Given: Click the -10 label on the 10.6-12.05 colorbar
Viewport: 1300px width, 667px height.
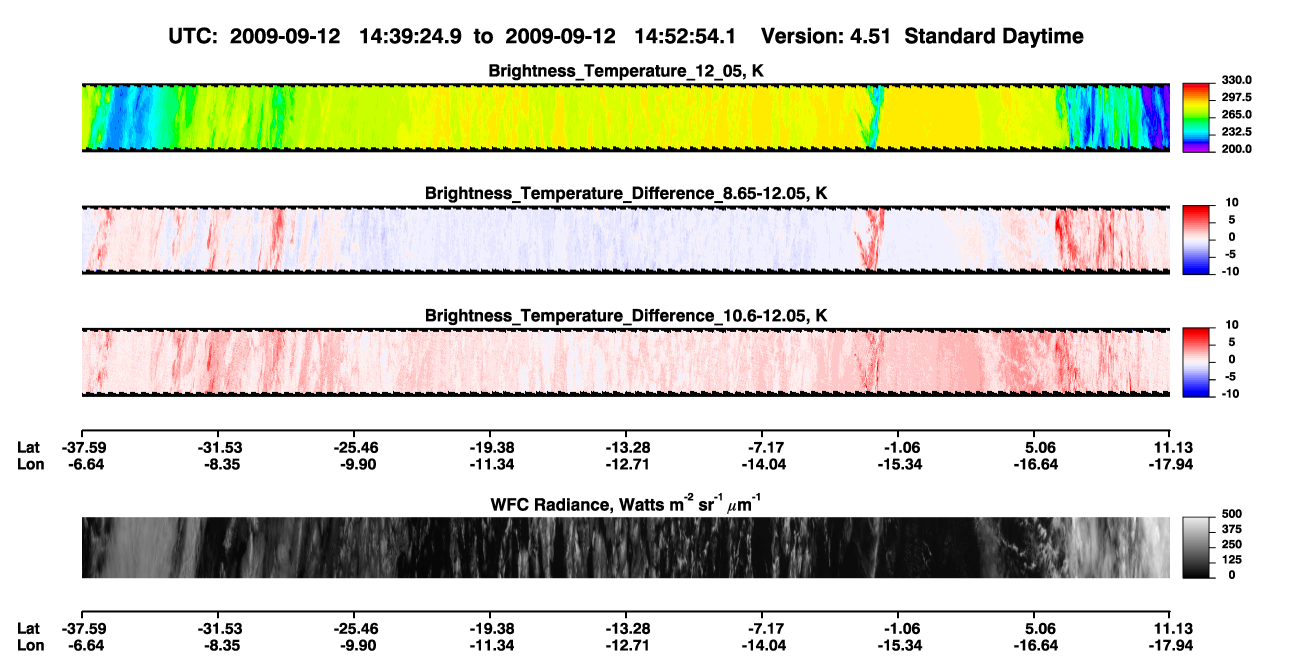Looking at the screenshot, I should coord(1233,393).
